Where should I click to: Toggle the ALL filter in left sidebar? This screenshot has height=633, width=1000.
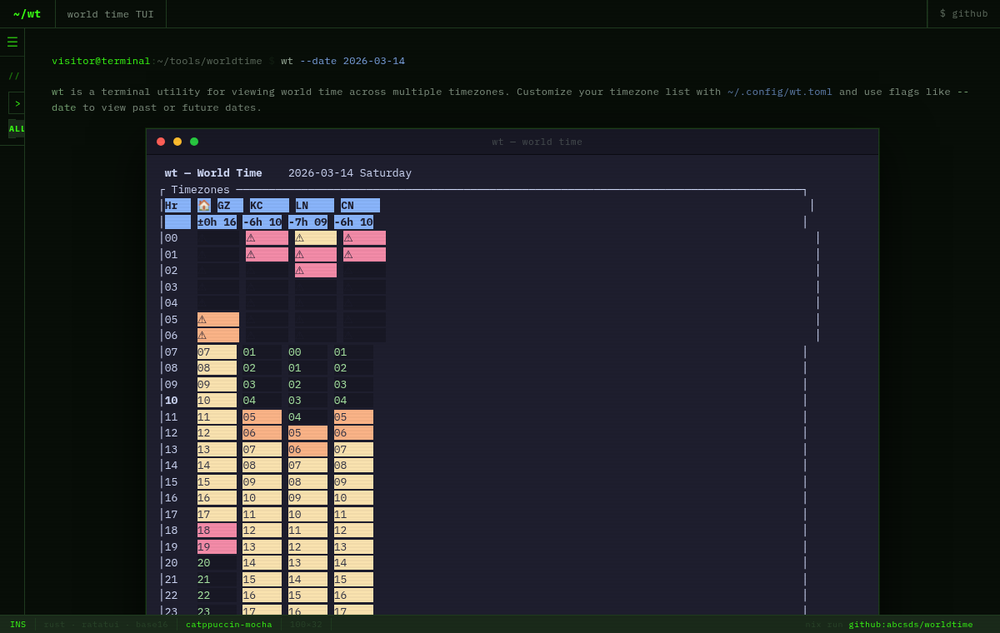[x=17, y=129]
